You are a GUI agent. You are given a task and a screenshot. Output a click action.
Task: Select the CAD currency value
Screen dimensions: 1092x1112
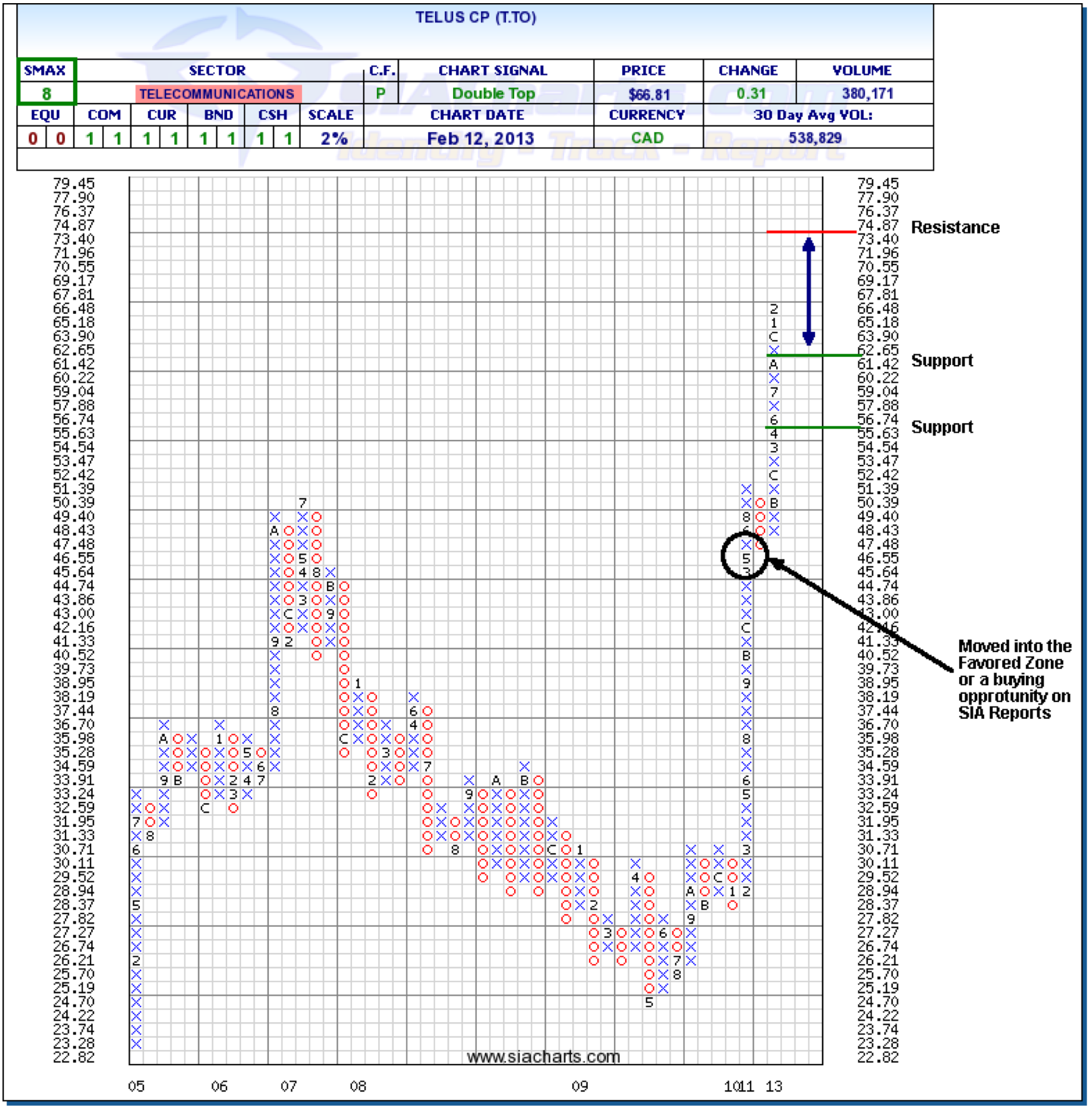pyautogui.click(x=647, y=138)
